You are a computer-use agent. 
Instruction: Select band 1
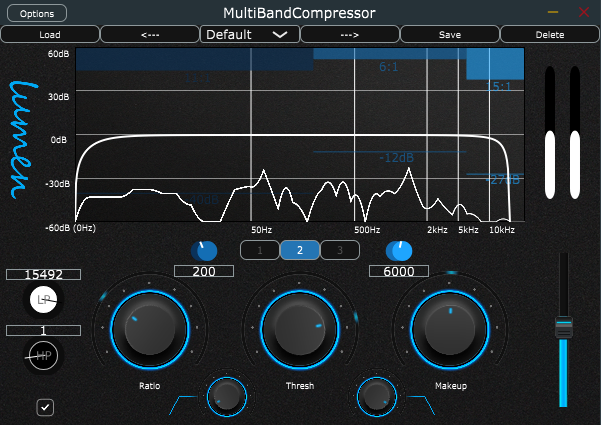pyautogui.click(x=259, y=250)
